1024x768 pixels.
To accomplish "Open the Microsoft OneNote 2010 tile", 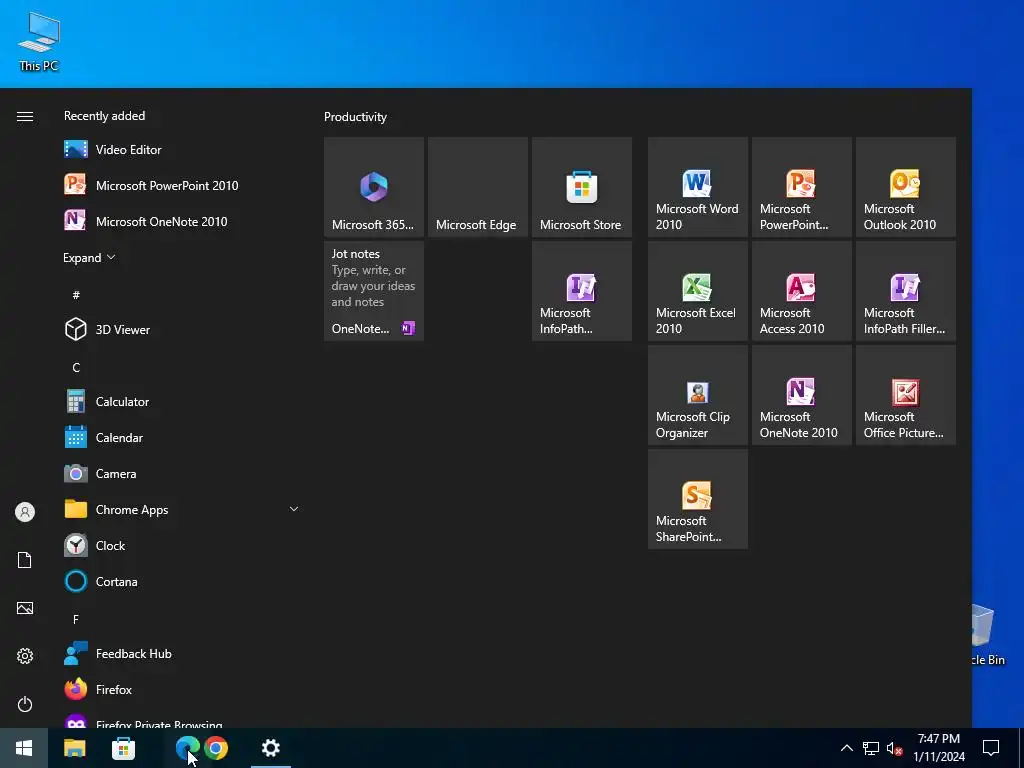I will [802, 395].
